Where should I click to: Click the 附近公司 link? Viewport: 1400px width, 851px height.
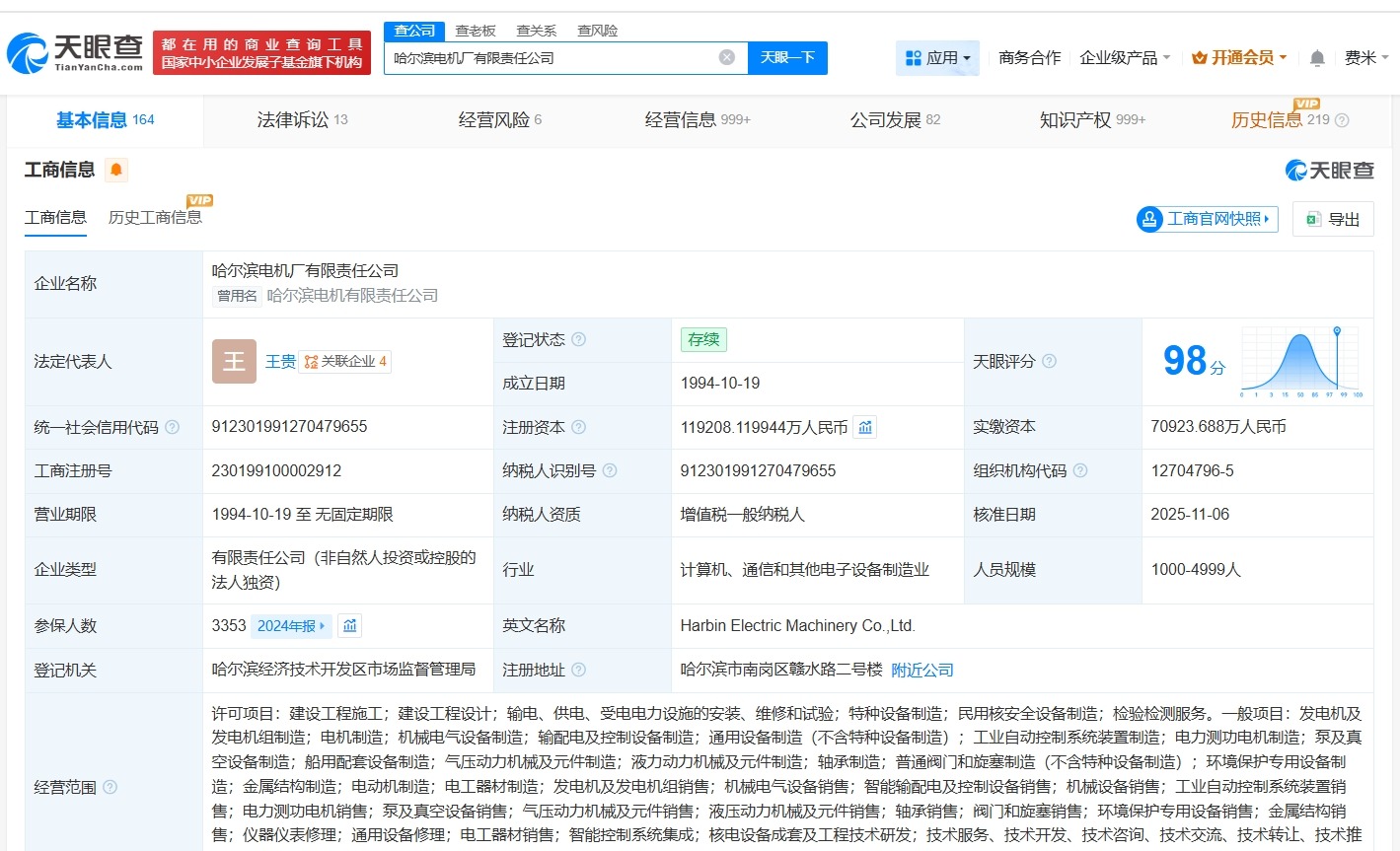pyautogui.click(x=921, y=670)
